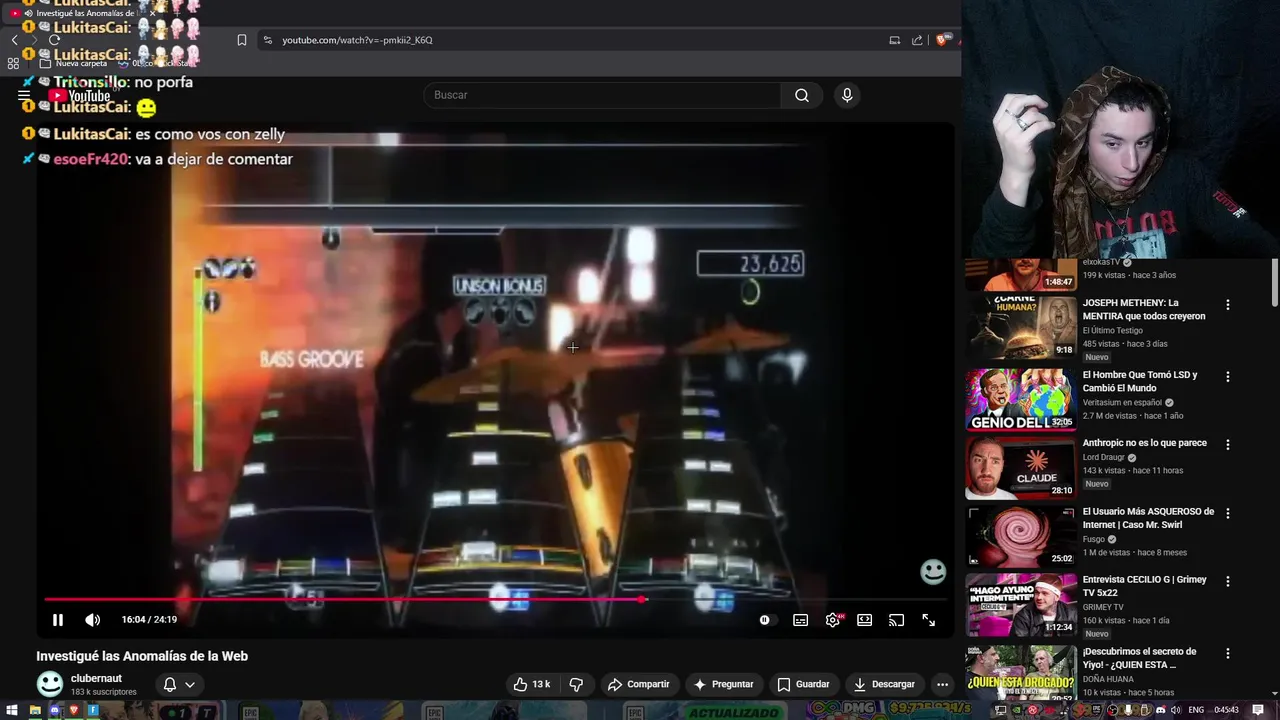Switch to theater mode
The image size is (1280, 720).
click(865, 620)
